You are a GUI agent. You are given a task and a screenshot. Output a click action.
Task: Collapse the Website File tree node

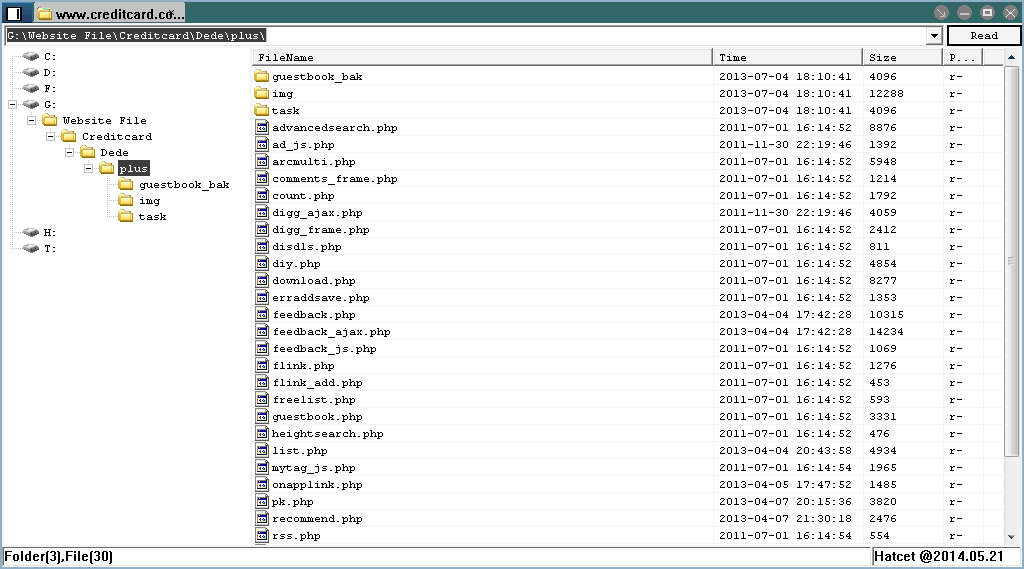31,120
